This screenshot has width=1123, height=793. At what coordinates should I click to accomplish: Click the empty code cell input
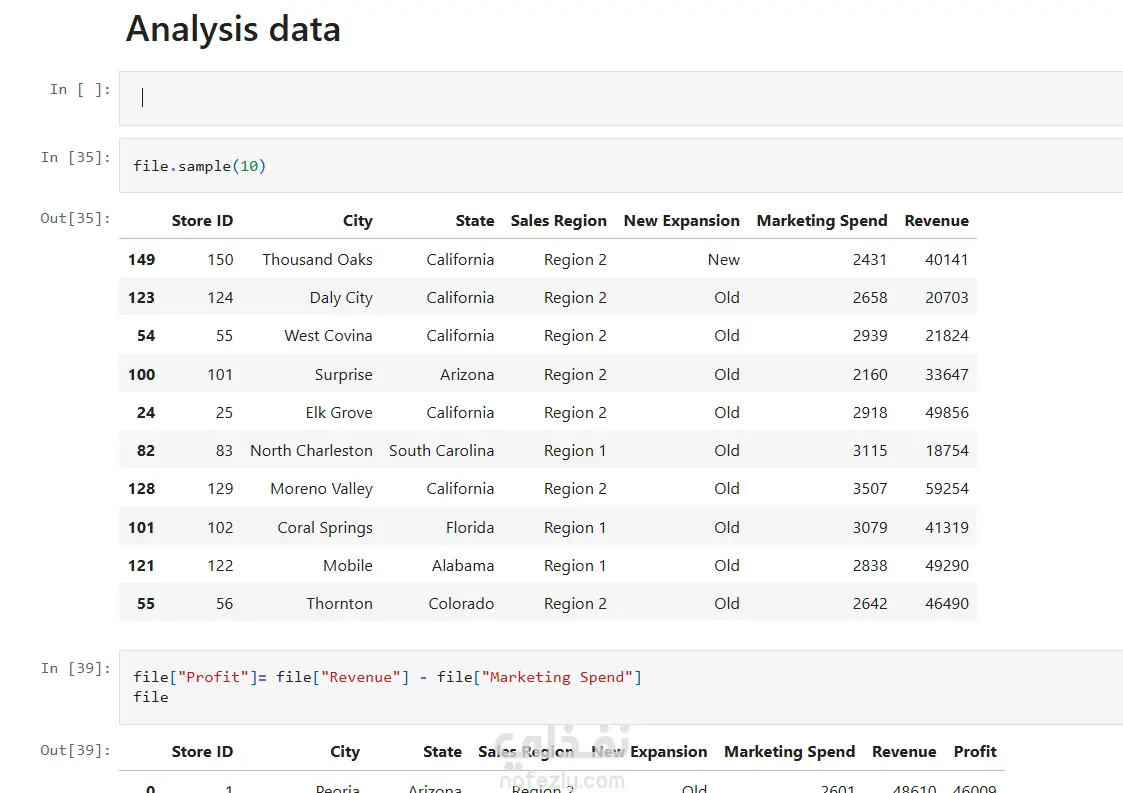[621, 98]
